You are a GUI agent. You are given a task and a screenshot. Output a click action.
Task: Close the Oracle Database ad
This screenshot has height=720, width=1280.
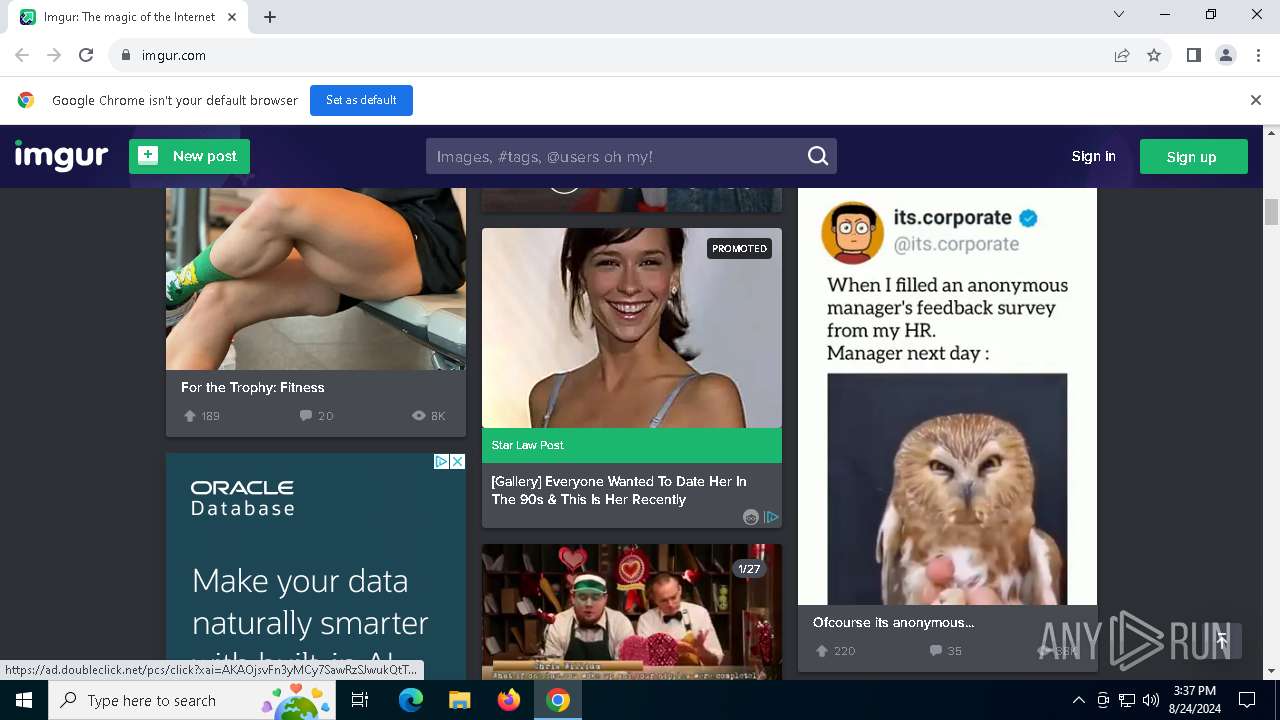click(x=457, y=461)
